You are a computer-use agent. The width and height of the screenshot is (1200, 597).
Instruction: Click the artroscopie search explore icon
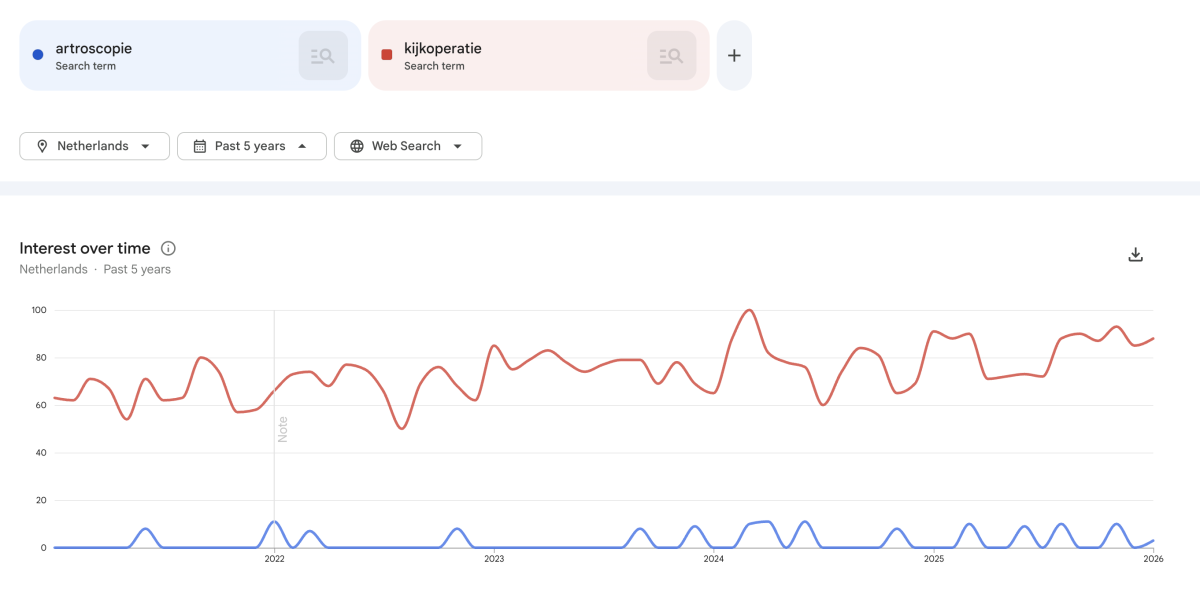click(323, 56)
